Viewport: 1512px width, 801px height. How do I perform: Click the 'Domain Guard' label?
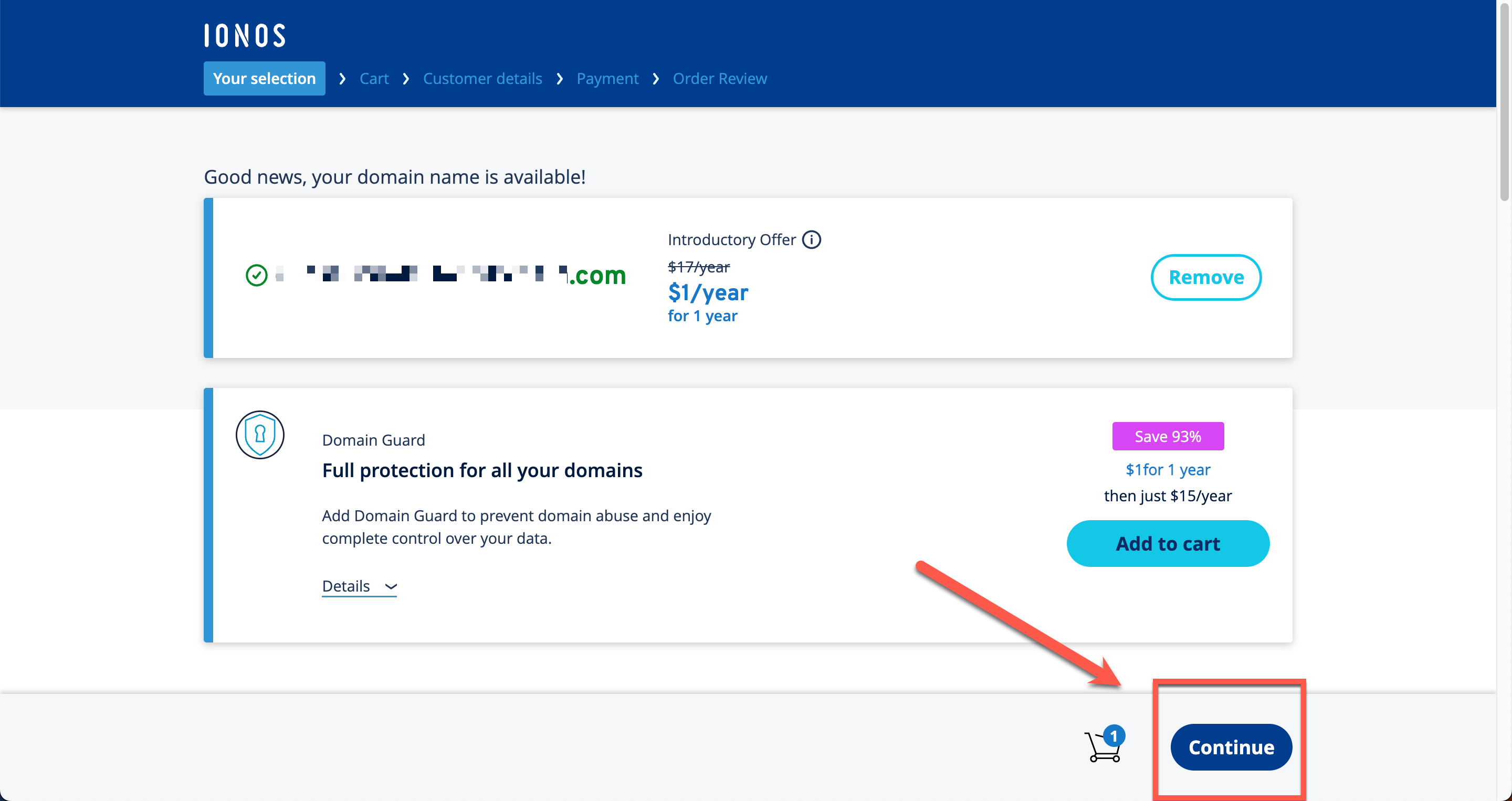[373, 440]
